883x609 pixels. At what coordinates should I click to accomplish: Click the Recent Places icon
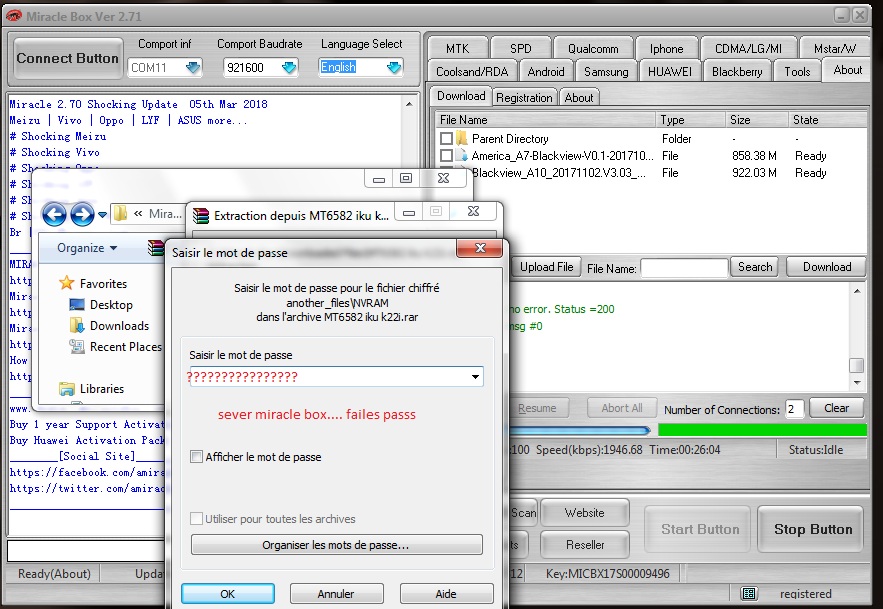(x=77, y=346)
